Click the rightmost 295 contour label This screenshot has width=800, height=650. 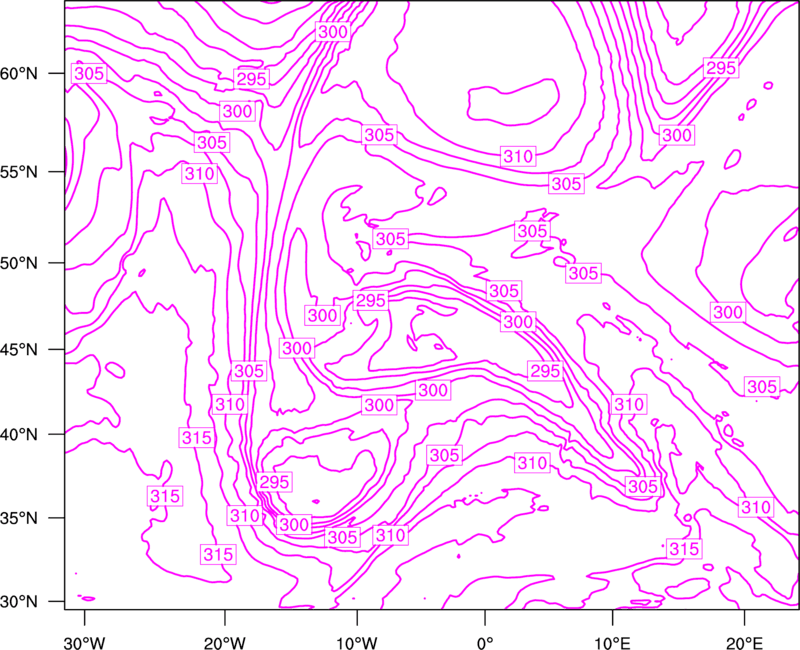pos(720,68)
